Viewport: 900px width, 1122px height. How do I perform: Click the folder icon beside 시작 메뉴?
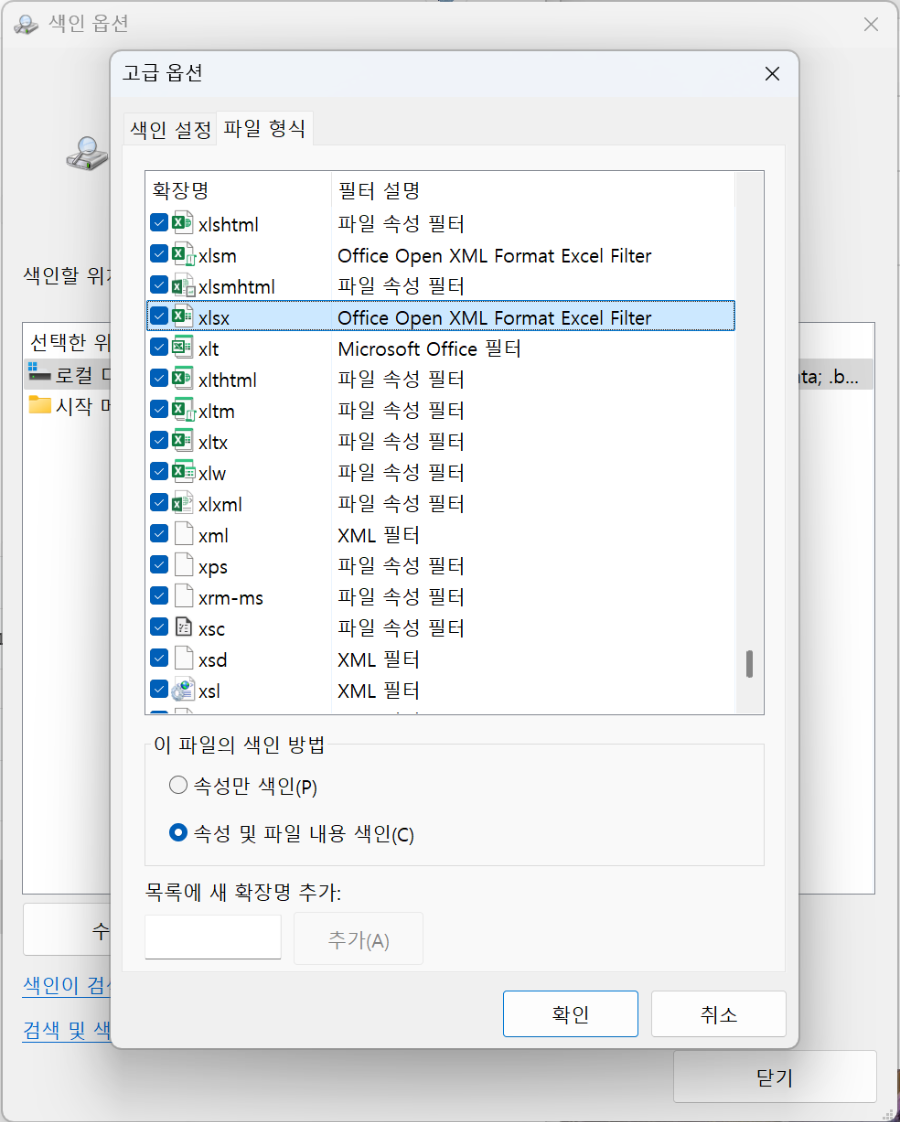37,405
